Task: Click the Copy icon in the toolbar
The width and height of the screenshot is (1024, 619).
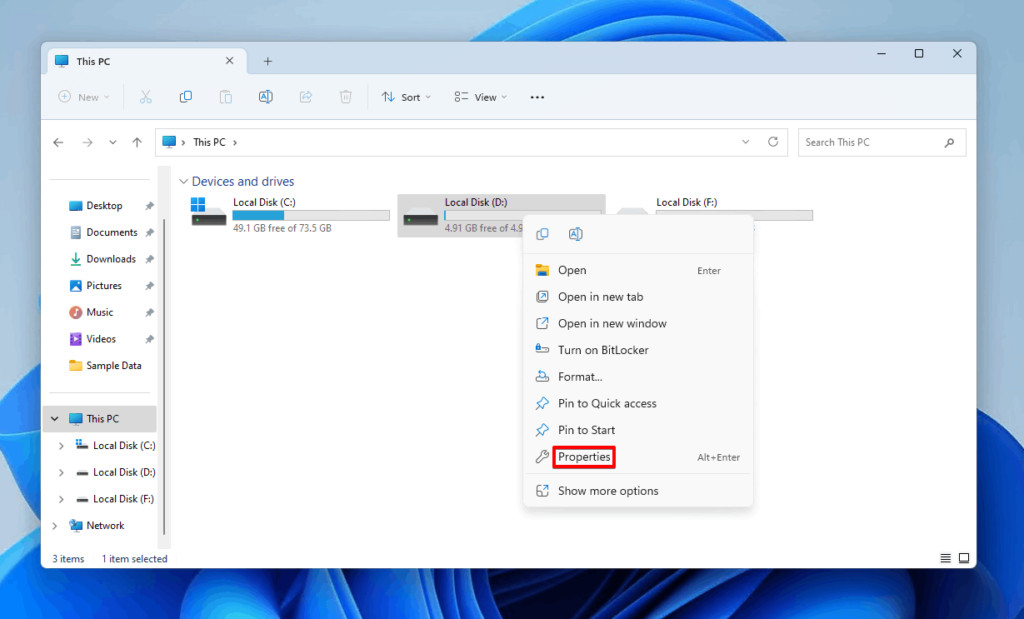Action: [185, 97]
